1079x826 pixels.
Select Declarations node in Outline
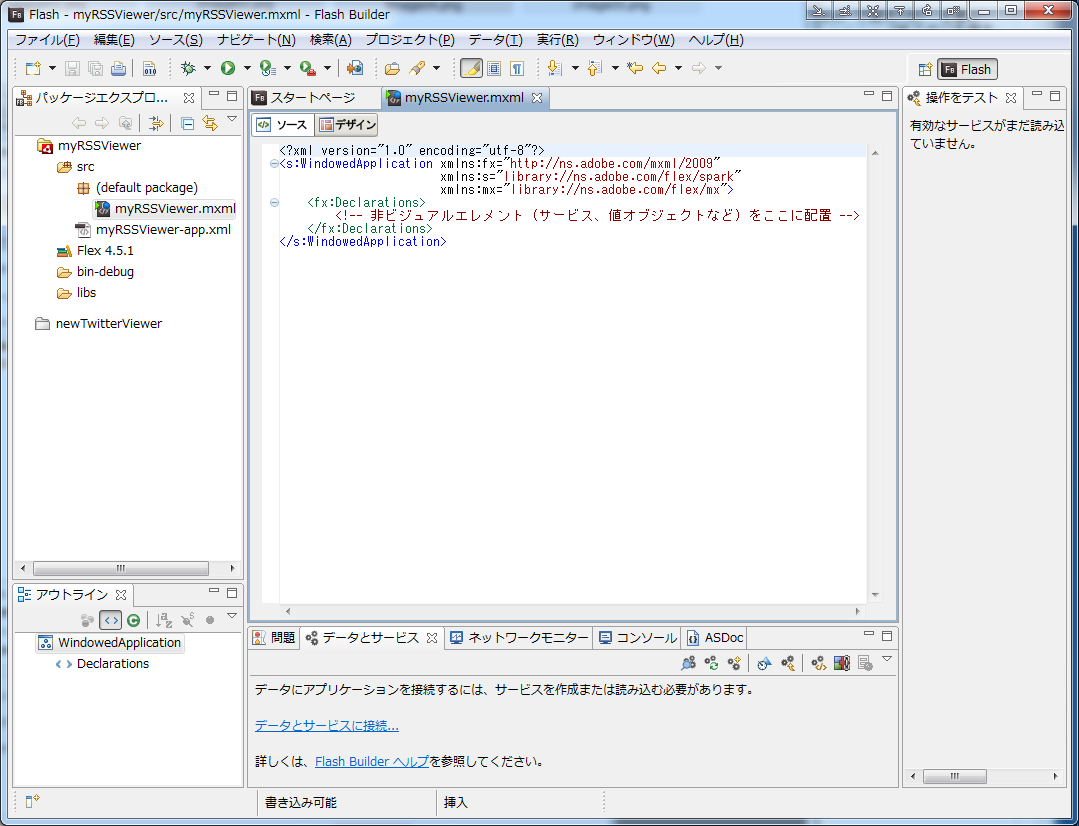(113, 664)
